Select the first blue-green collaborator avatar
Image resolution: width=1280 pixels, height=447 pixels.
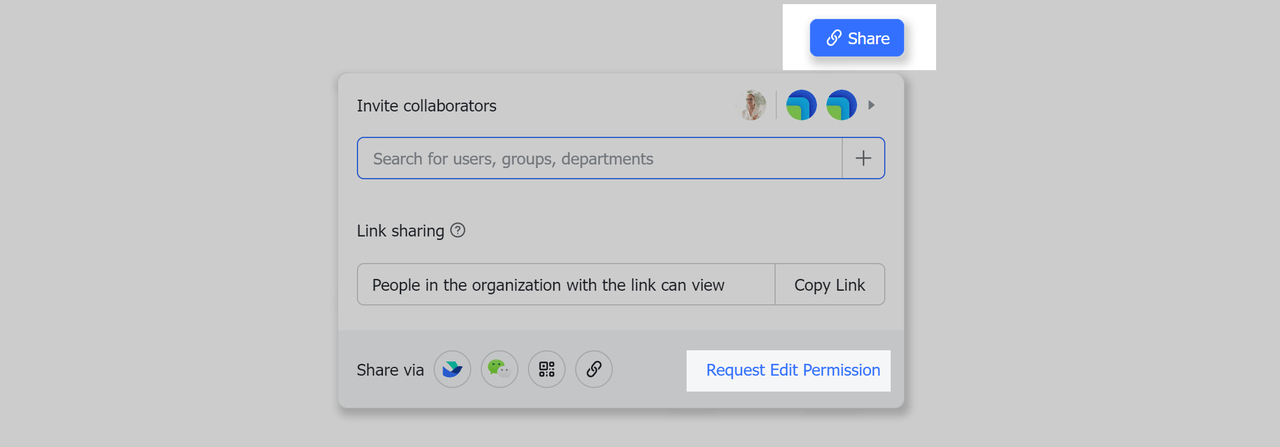click(801, 105)
